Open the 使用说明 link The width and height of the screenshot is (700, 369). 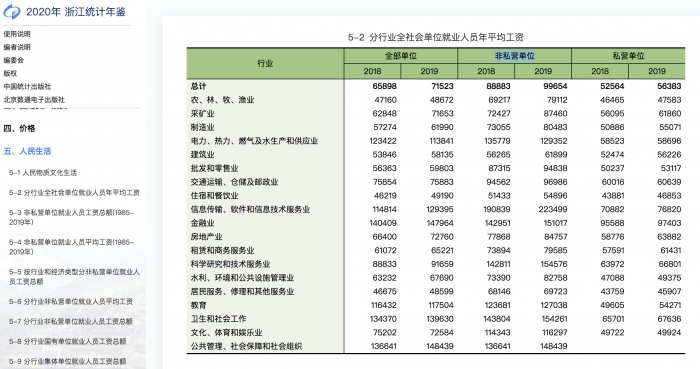pos(17,34)
